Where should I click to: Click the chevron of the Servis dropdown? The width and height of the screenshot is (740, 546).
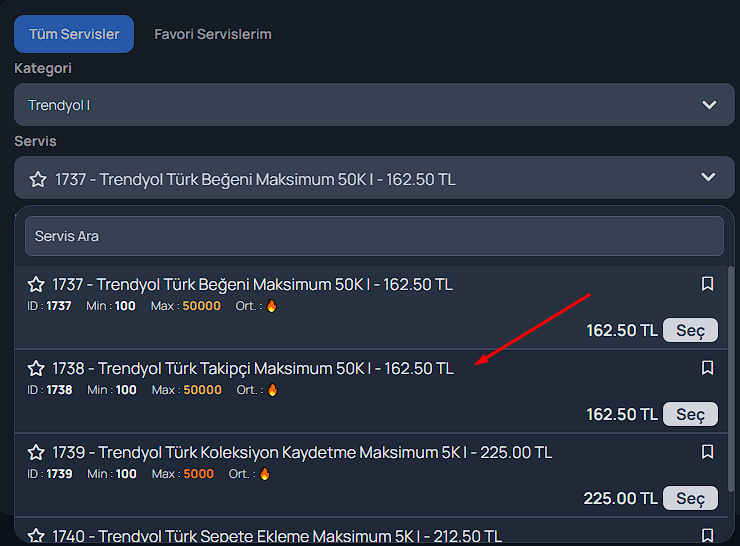pos(708,177)
